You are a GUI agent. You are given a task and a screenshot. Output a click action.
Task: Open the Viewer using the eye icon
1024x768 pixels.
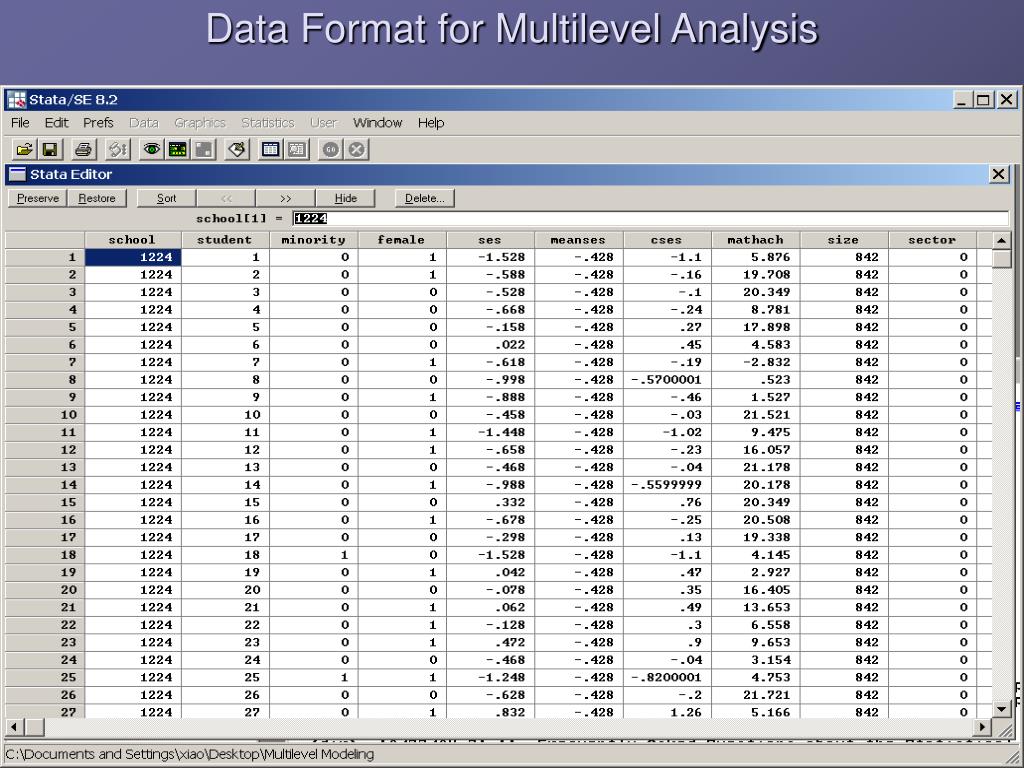(x=151, y=149)
